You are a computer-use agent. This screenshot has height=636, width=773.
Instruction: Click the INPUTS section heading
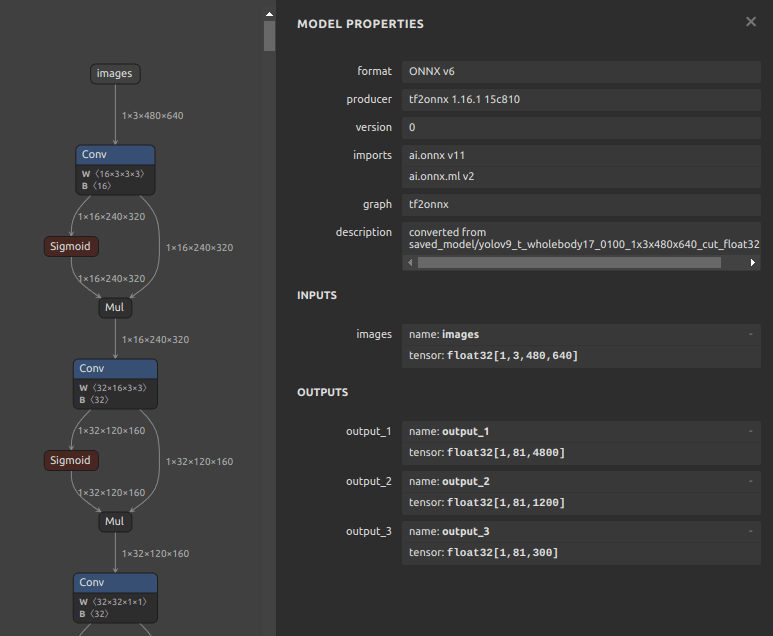tap(317, 295)
